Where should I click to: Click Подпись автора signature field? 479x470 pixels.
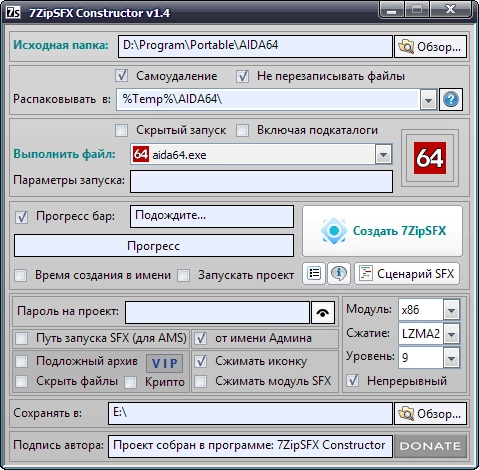(x=250, y=446)
